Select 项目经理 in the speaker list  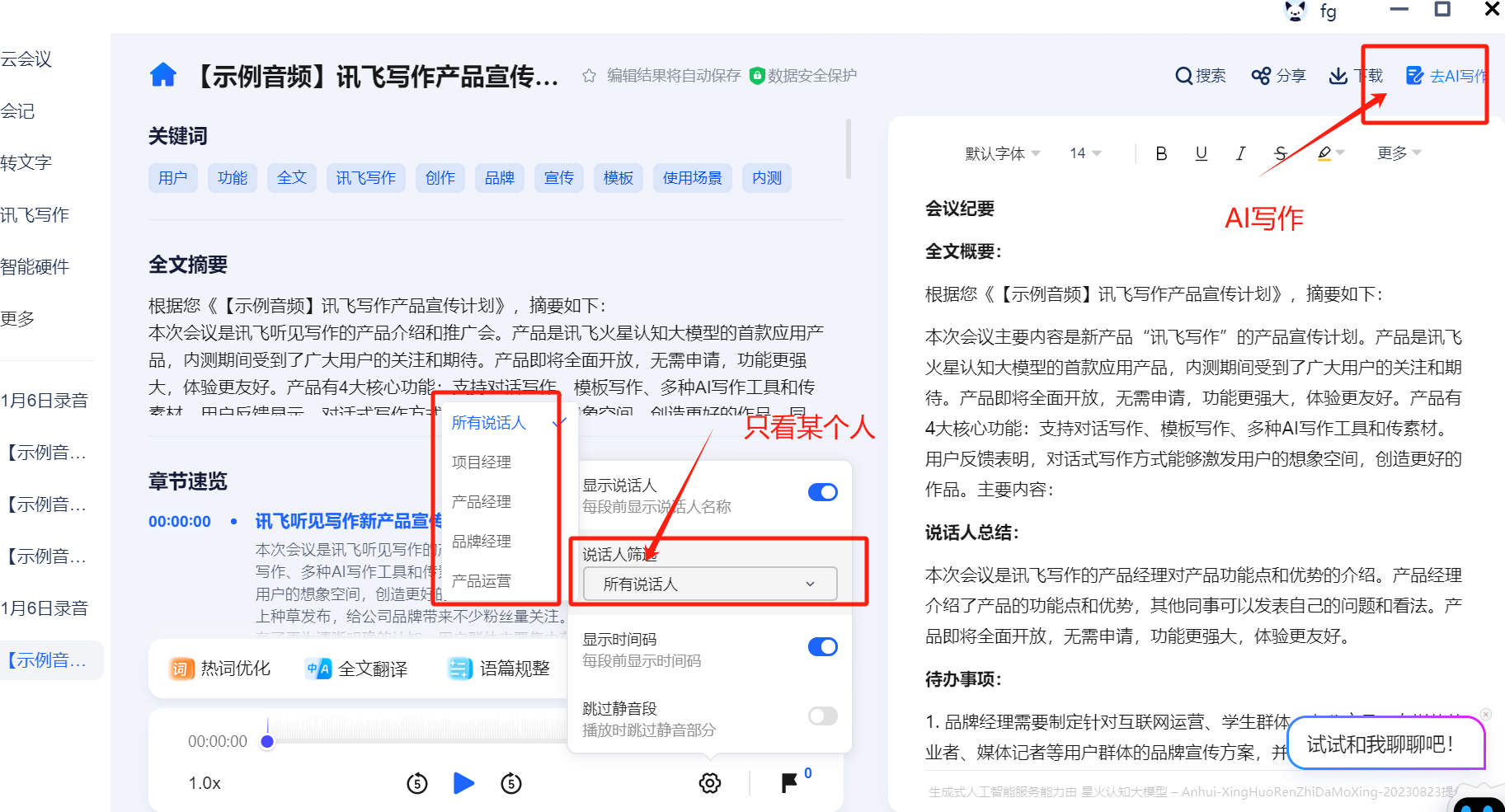482,462
